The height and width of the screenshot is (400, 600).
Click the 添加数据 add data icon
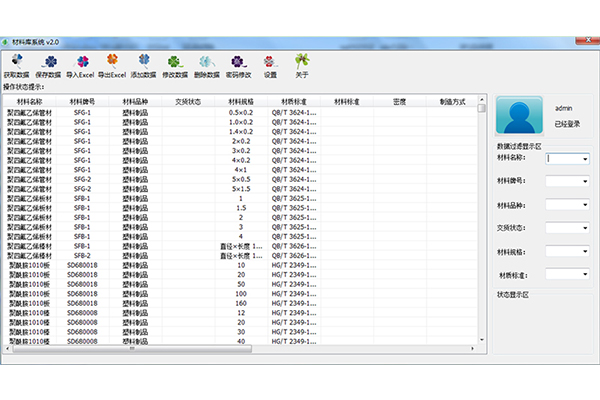click(x=143, y=64)
